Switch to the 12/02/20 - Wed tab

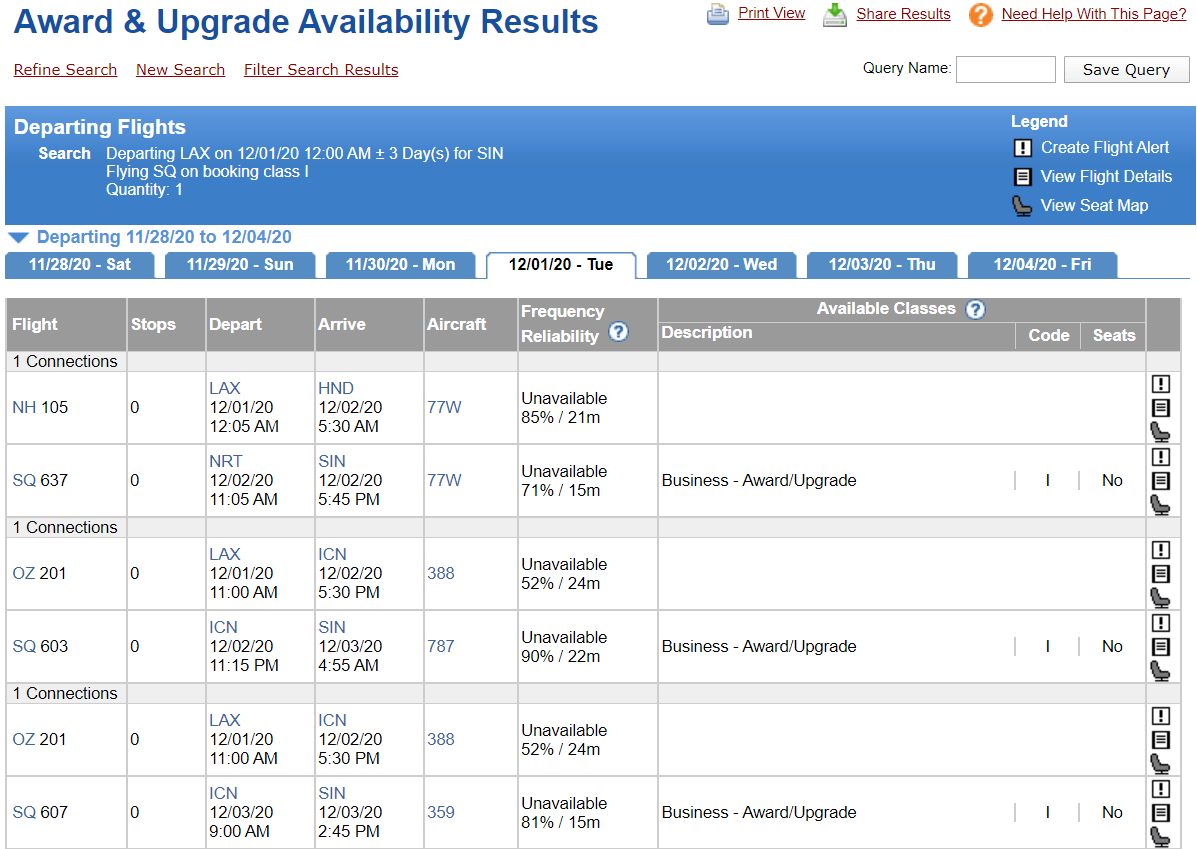721,265
